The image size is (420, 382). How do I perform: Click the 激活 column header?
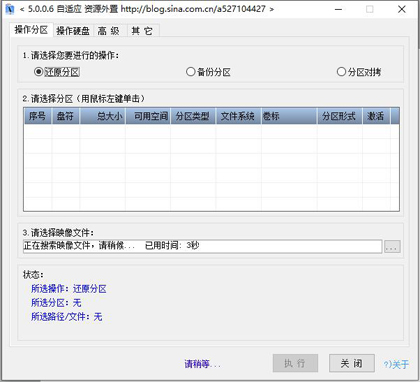pyautogui.click(x=376, y=116)
